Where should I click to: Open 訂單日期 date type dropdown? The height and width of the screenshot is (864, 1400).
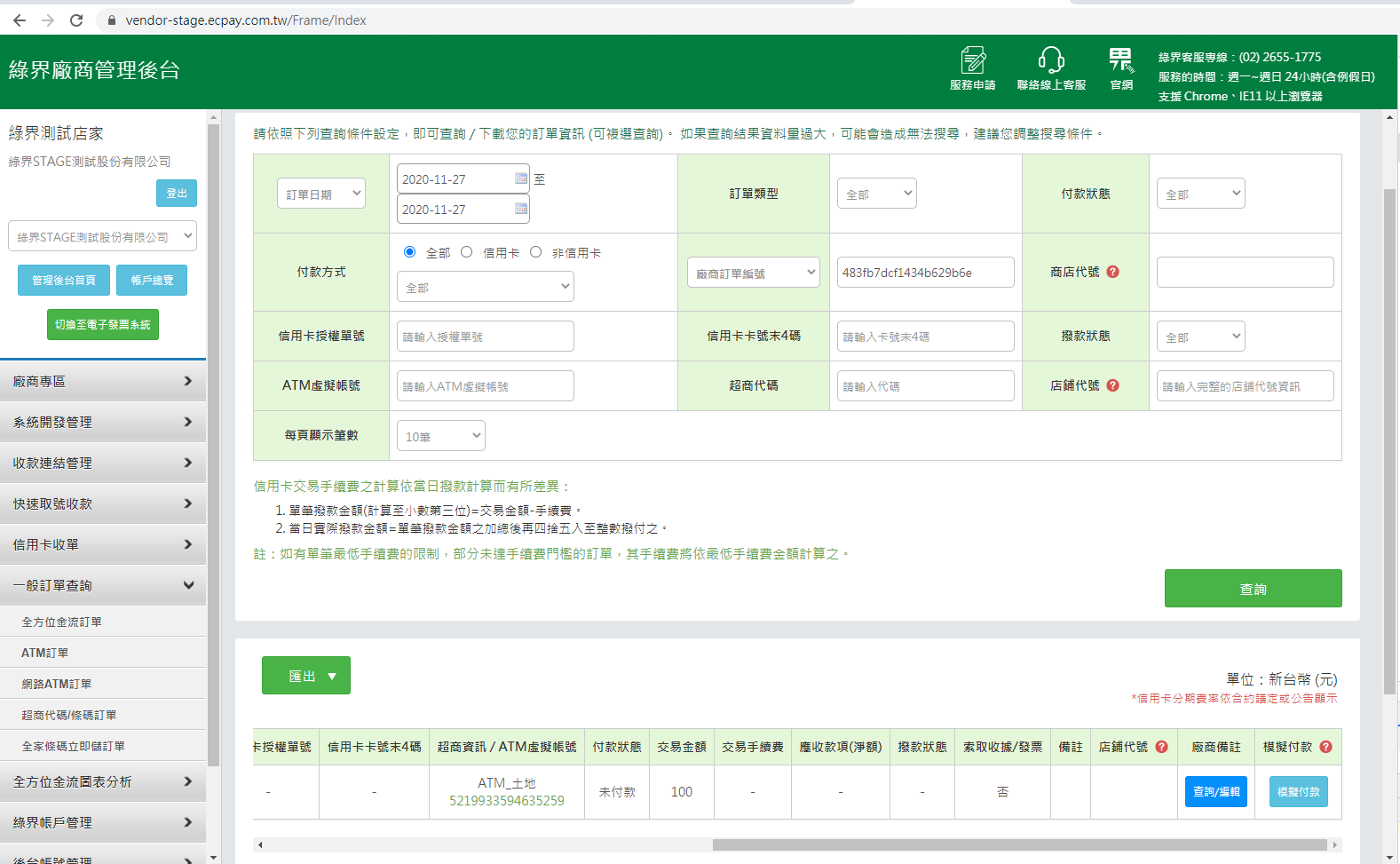(x=321, y=194)
